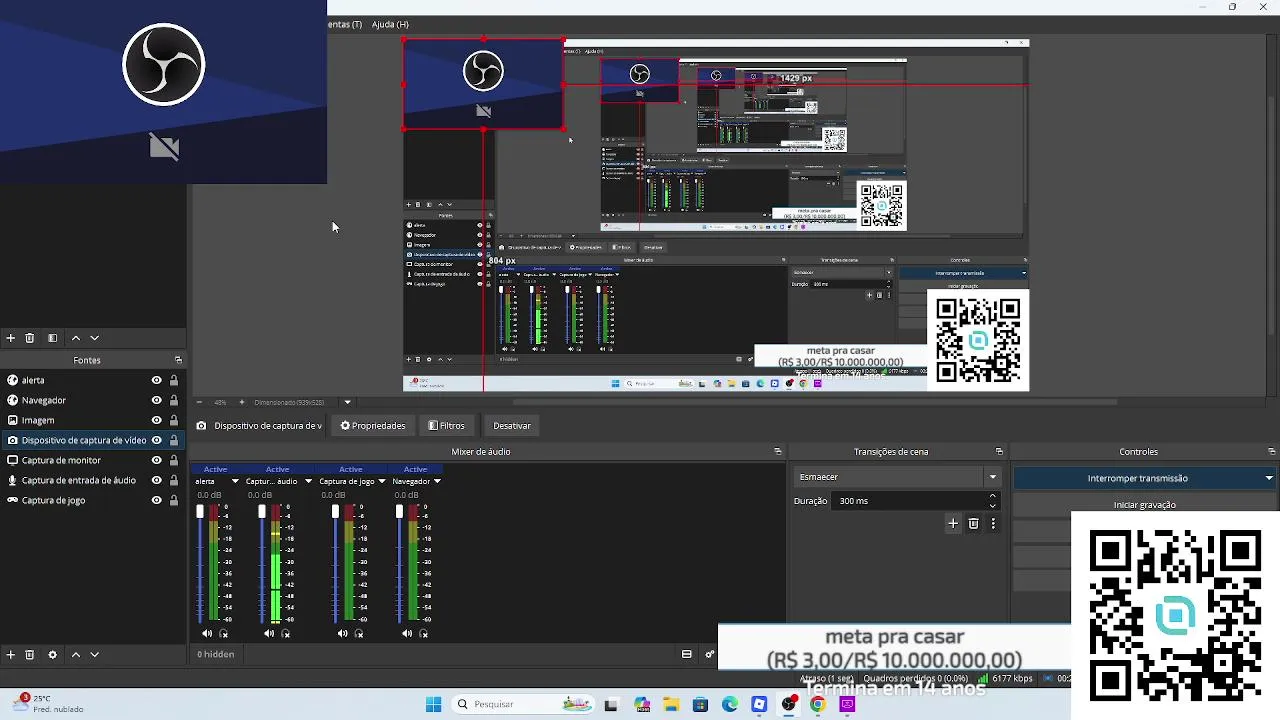The image size is (1280, 720).
Task: Mute the alerta audio channel
Action: pos(207,633)
